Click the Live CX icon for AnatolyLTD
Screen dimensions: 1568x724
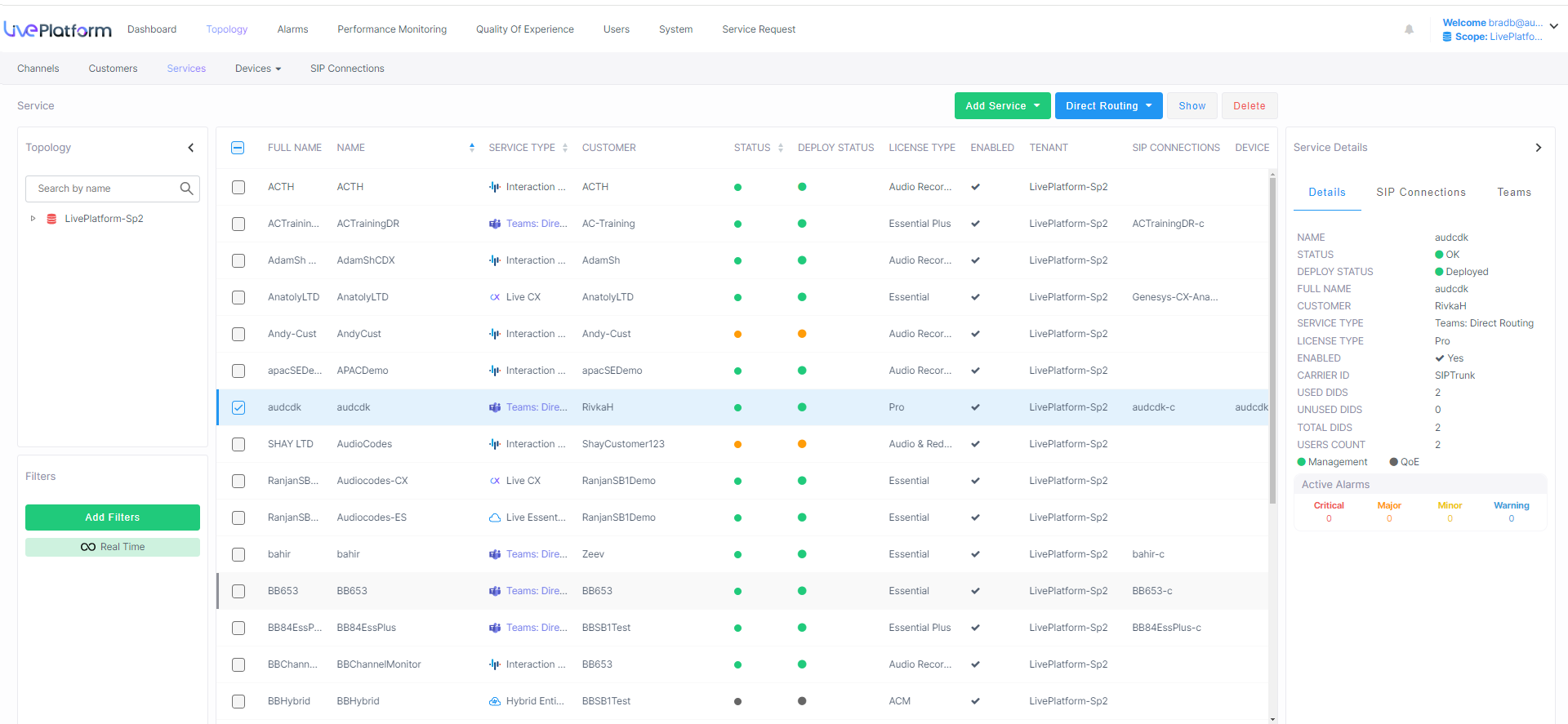click(494, 297)
